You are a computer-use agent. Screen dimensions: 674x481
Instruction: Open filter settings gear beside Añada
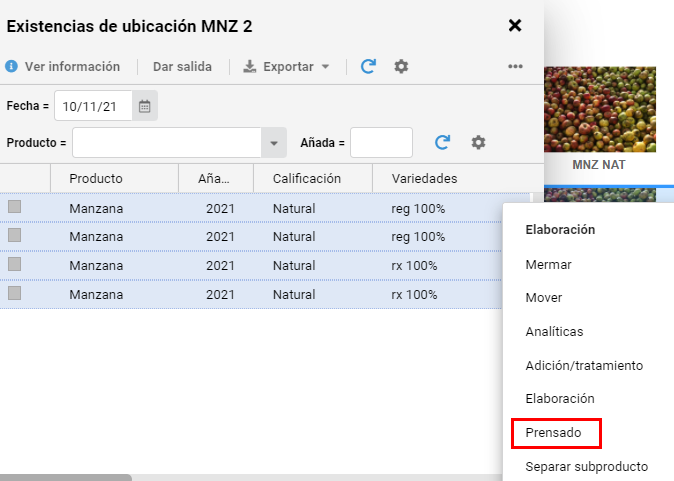click(478, 142)
